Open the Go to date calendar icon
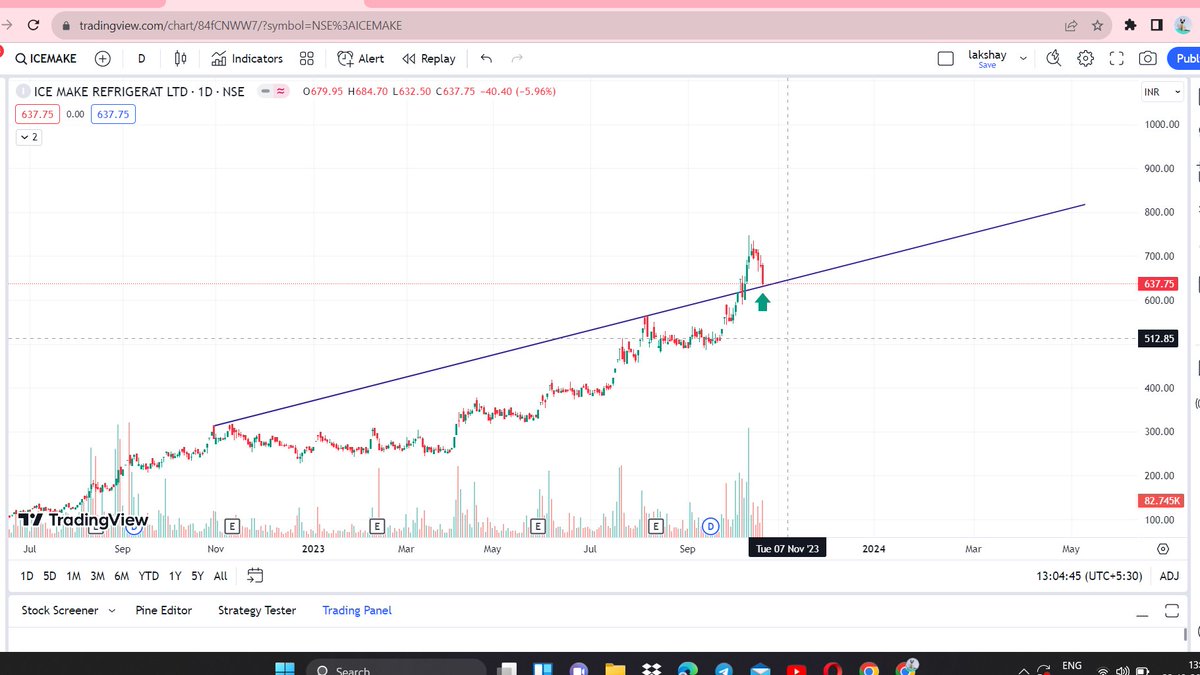This screenshot has height=675, width=1200. (255, 575)
